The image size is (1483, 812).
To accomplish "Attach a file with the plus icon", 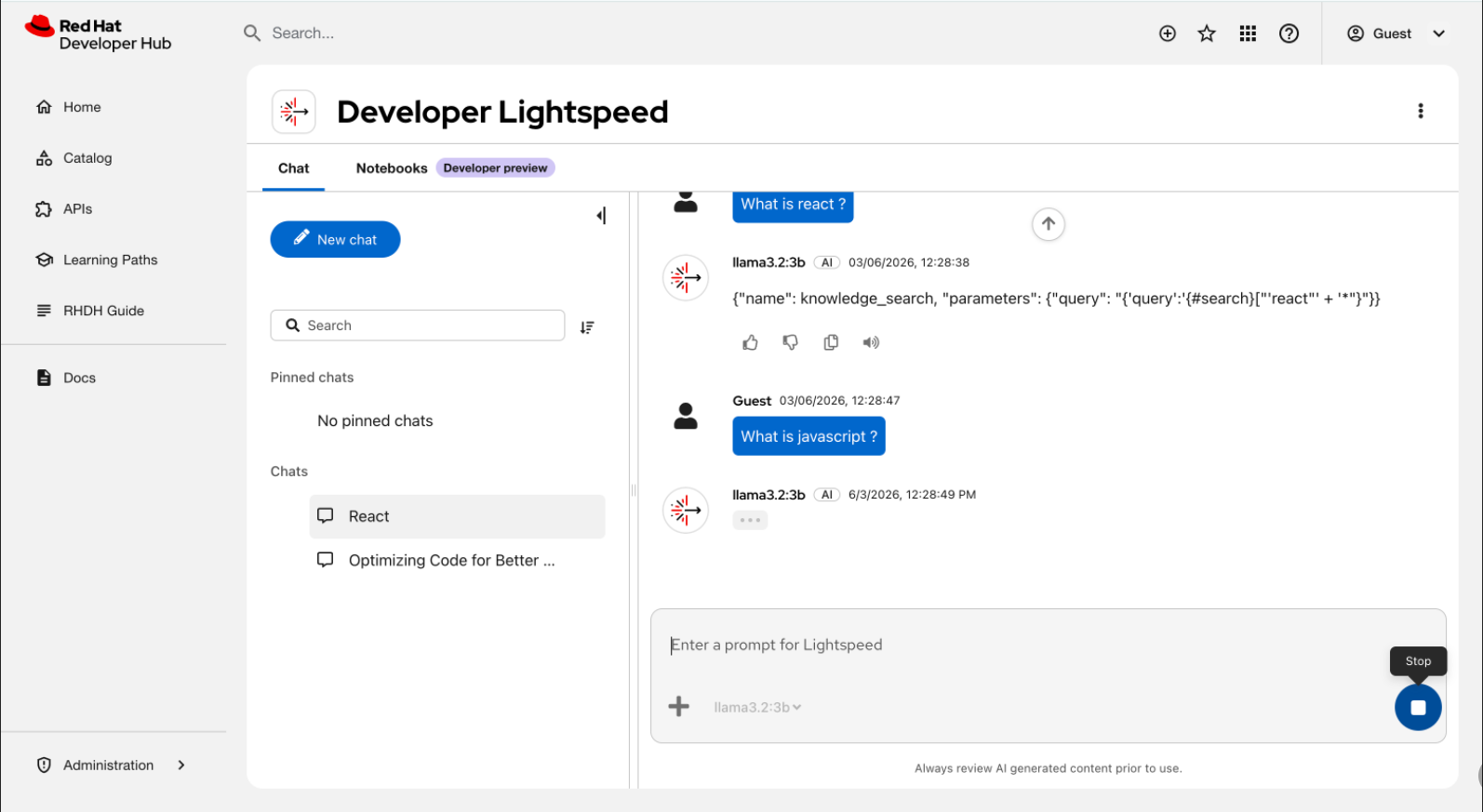I will (x=679, y=706).
